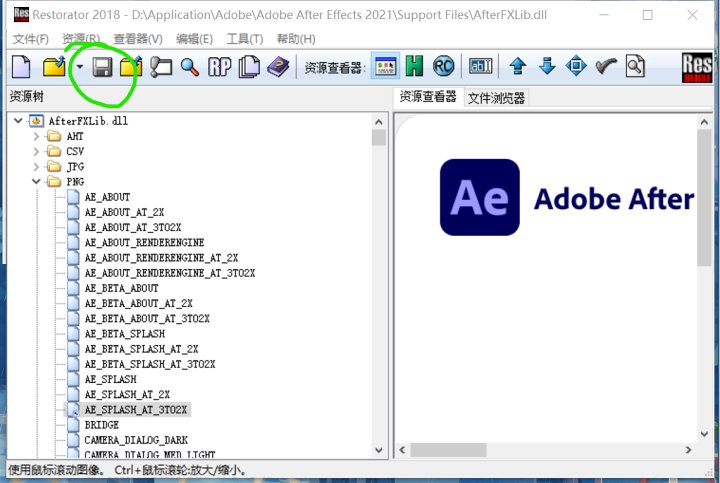Click the New file toolbar icon
The image size is (720, 483).
pos(21,67)
